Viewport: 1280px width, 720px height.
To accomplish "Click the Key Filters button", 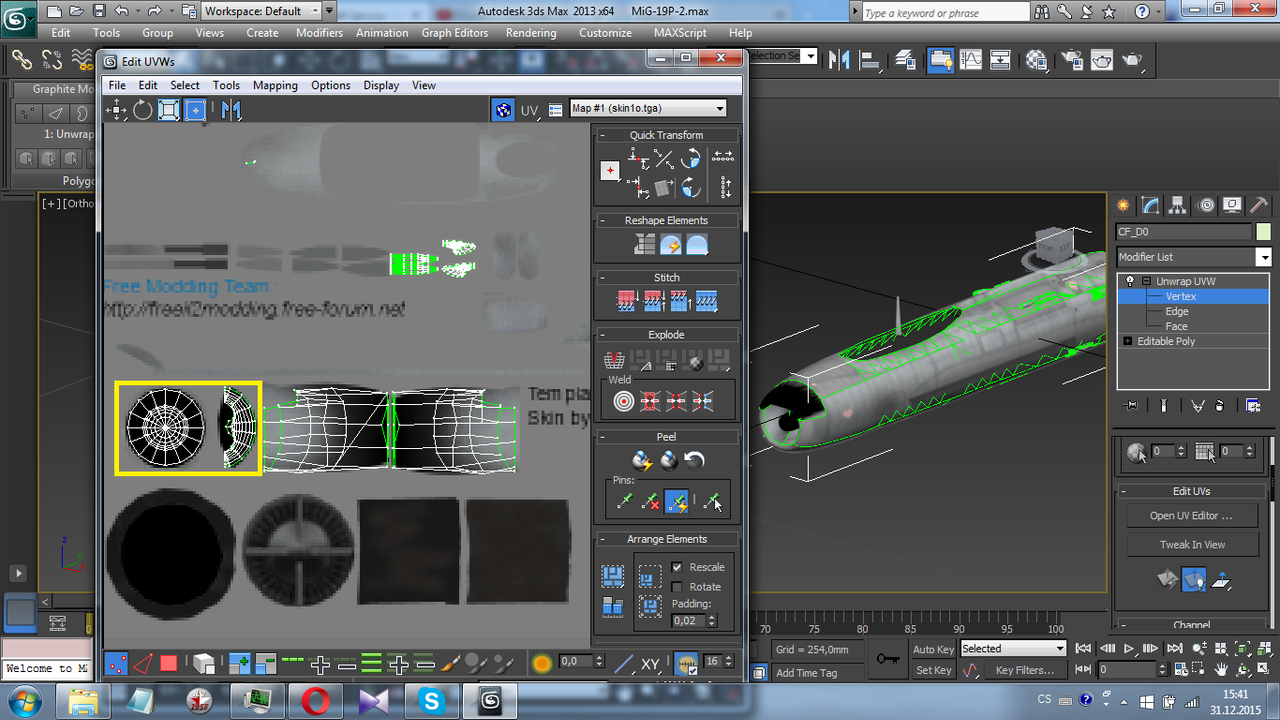I will click(1026, 670).
